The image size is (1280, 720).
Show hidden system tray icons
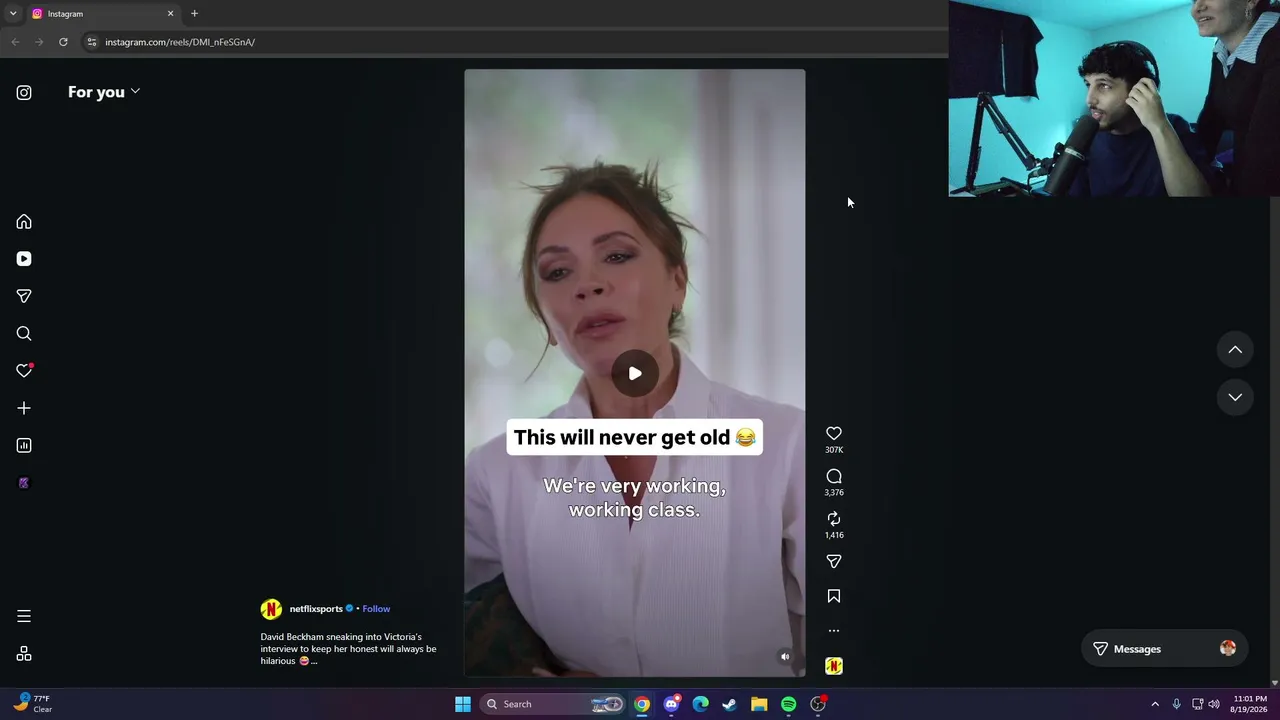(1155, 704)
